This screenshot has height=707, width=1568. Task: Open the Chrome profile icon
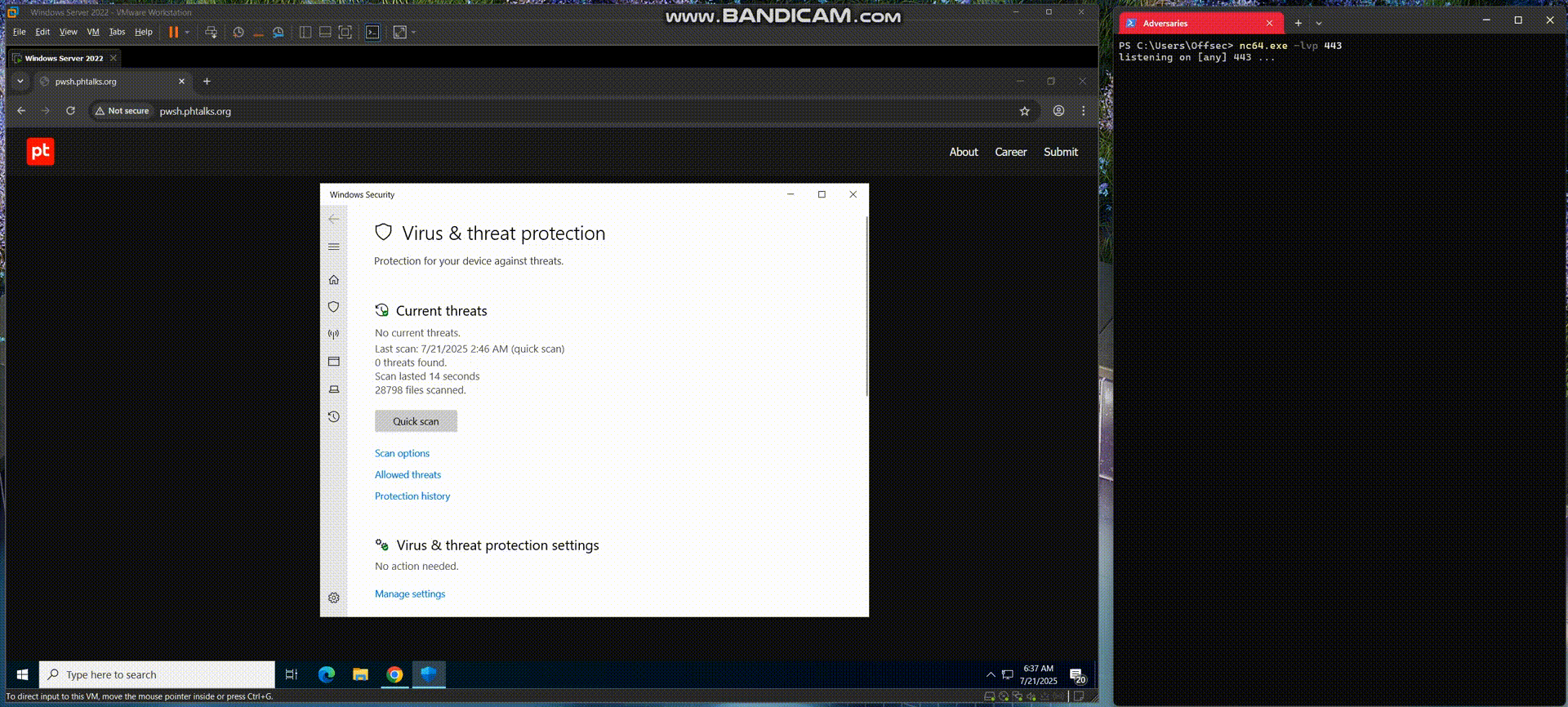click(x=1058, y=111)
